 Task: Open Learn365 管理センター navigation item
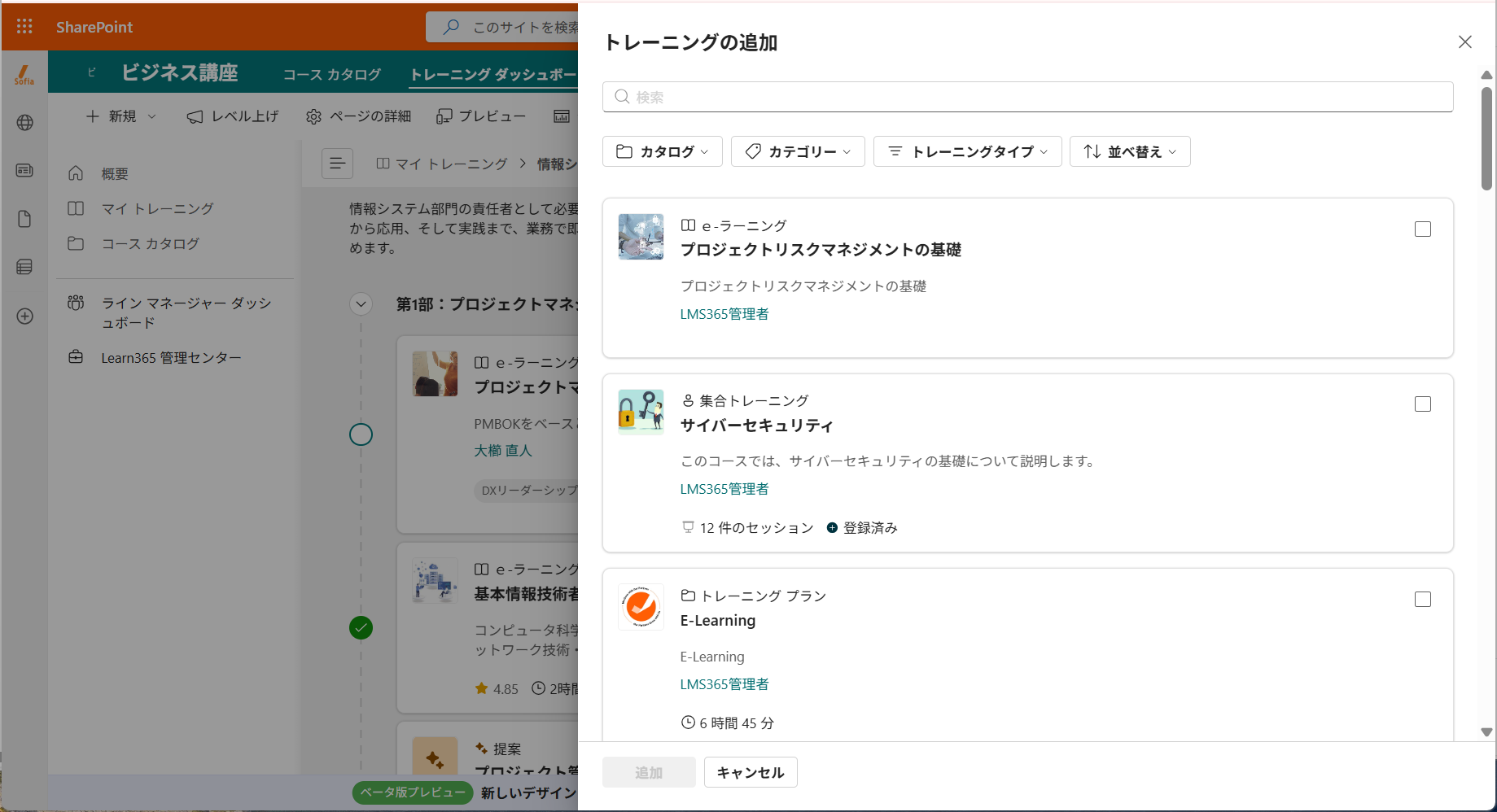[171, 357]
